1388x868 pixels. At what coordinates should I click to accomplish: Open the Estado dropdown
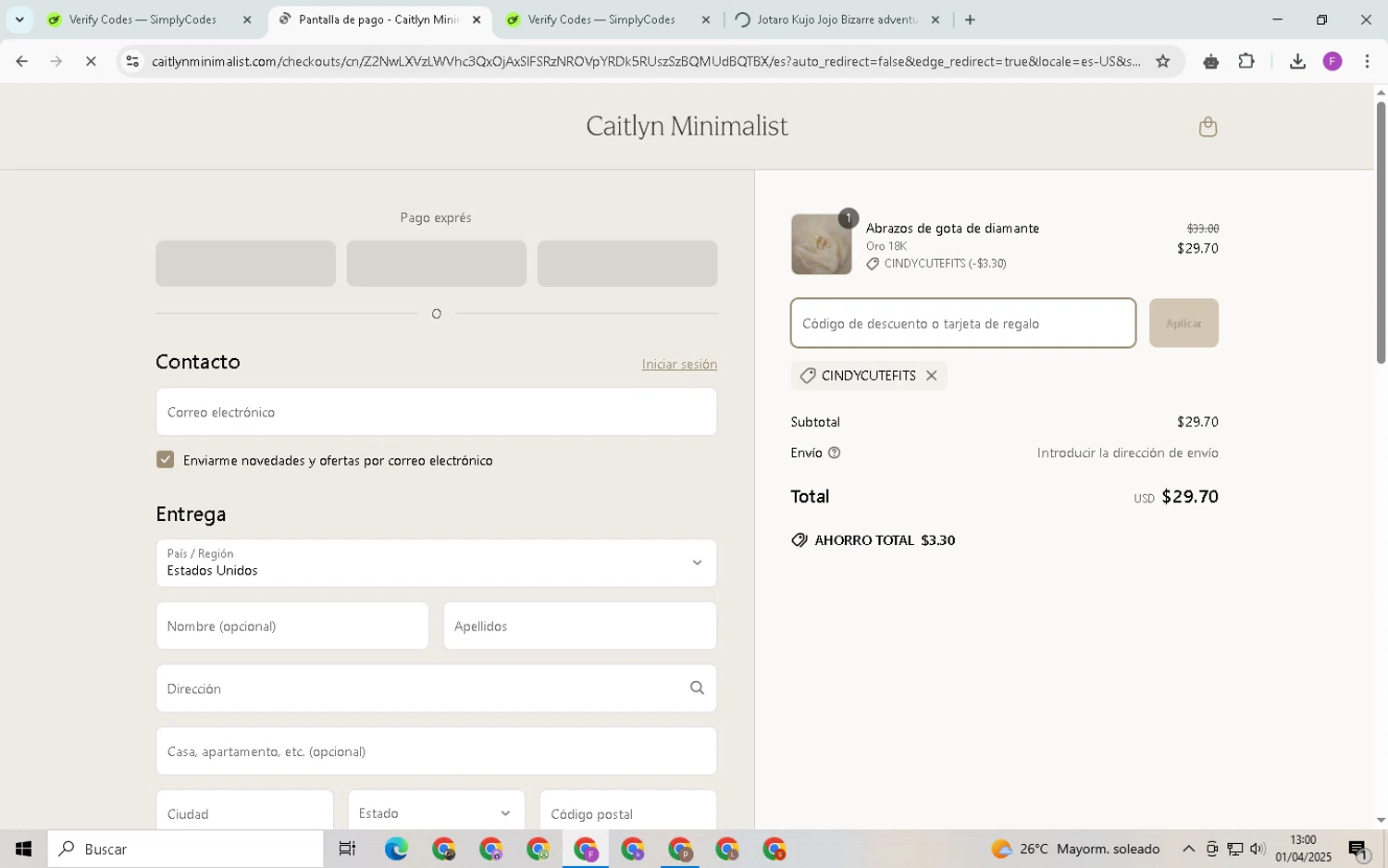[436, 813]
